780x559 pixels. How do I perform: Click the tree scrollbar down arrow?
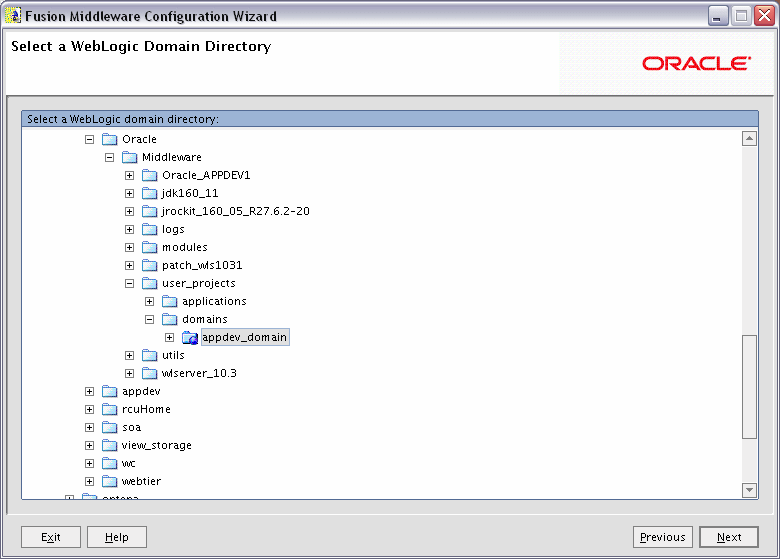coord(749,490)
